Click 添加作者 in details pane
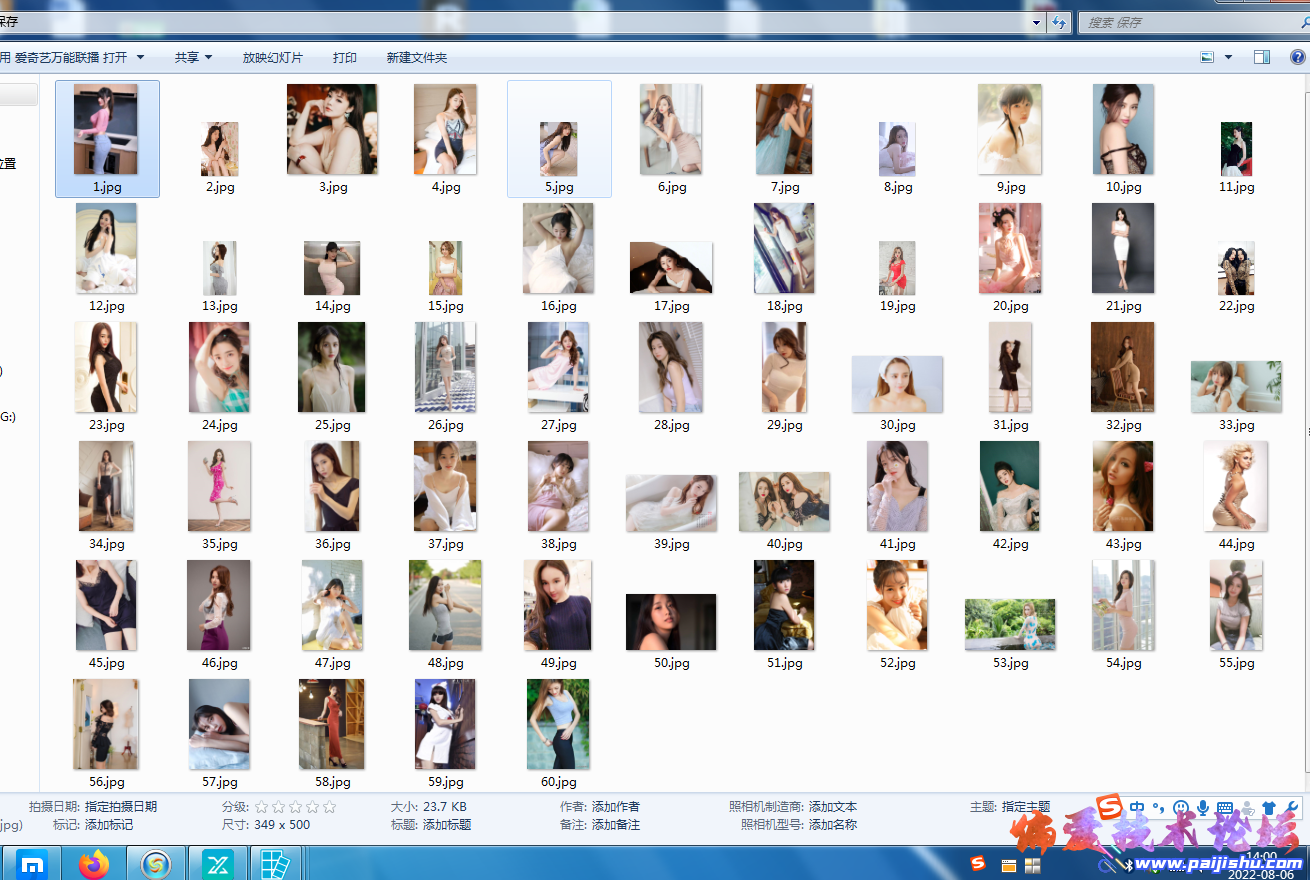Image resolution: width=1310 pixels, height=880 pixels. click(x=615, y=807)
